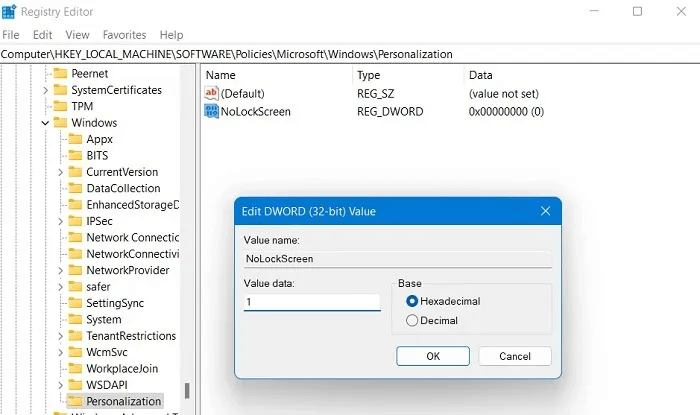Click the registry path address bar

350,54
